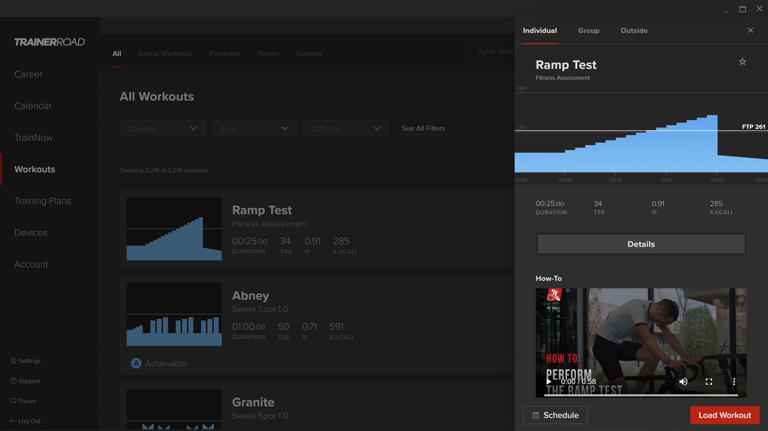The height and width of the screenshot is (431, 768).
Task: Switch to the Group tab
Action: click(x=588, y=30)
